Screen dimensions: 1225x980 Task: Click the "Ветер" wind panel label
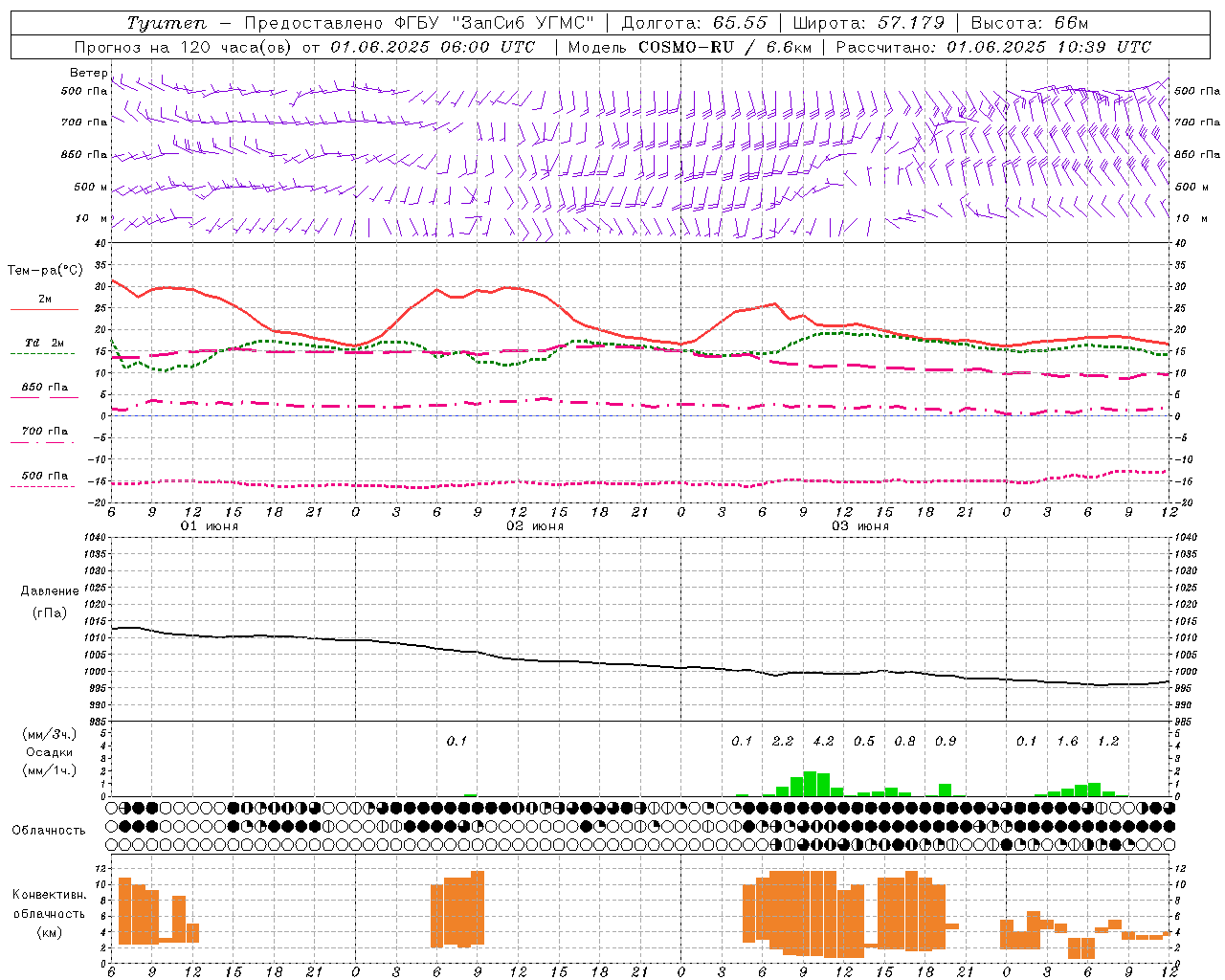point(88,73)
